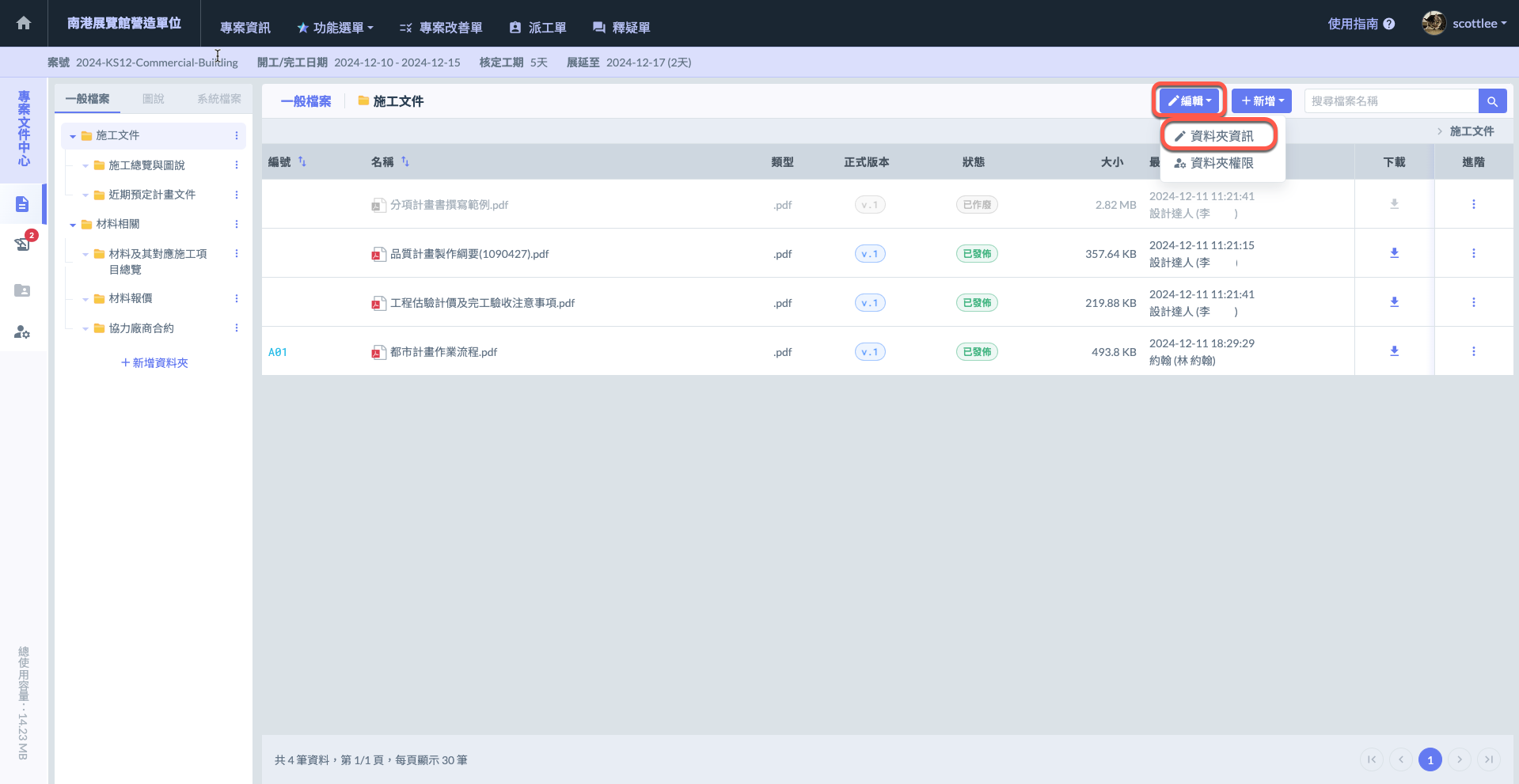This screenshot has height=784, width=1519.
Task: Open the document center sidebar icon
Action: point(22,204)
